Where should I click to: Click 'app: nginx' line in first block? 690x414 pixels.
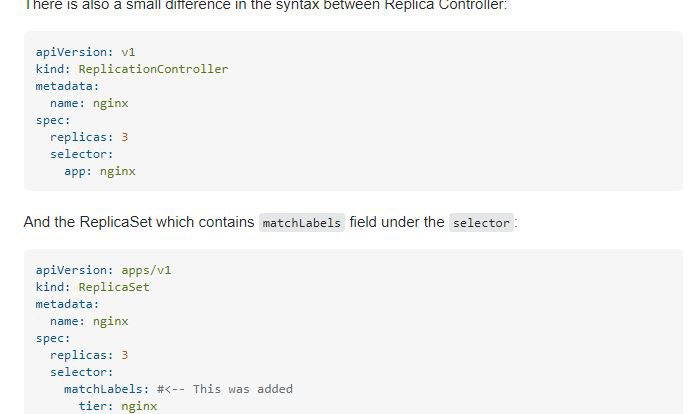tap(100, 171)
